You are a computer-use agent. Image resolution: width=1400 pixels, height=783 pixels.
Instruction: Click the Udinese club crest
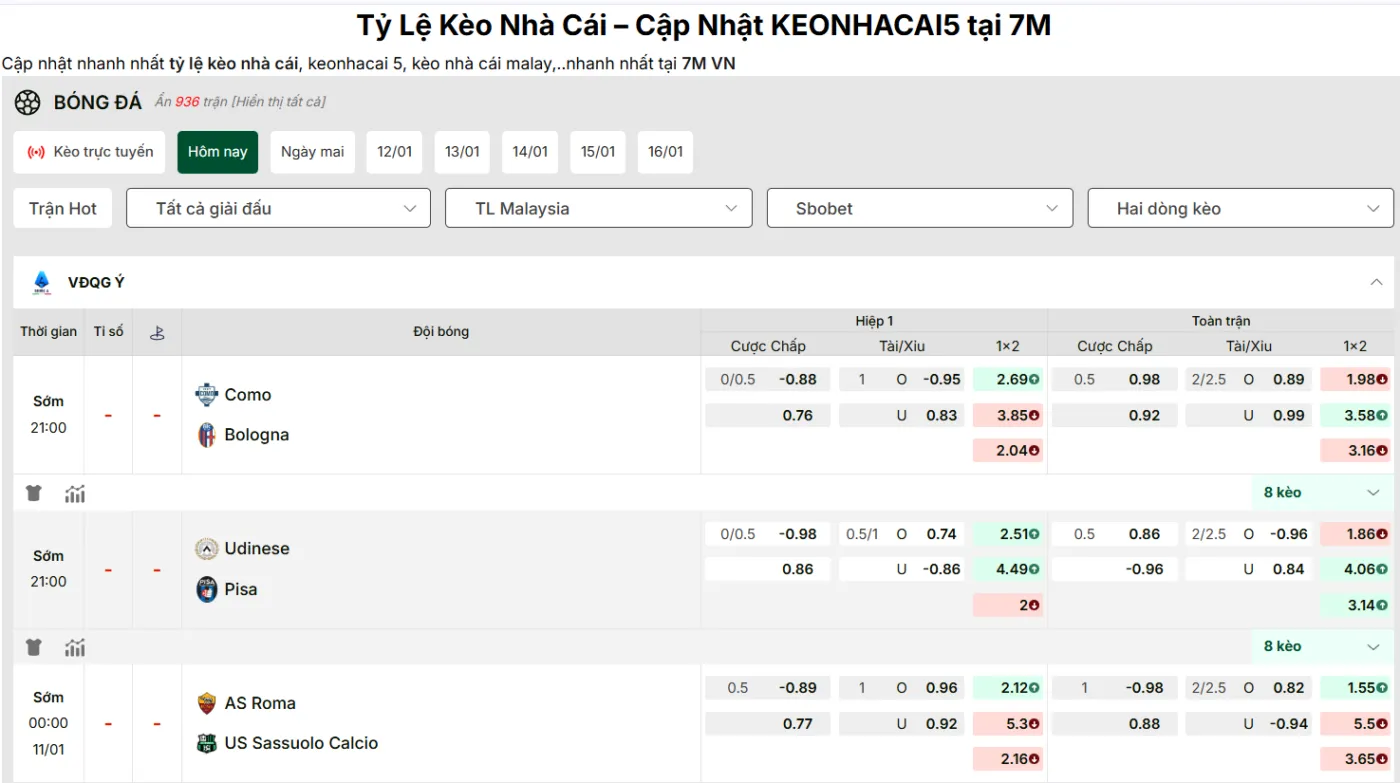pyautogui.click(x=206, y=548)
